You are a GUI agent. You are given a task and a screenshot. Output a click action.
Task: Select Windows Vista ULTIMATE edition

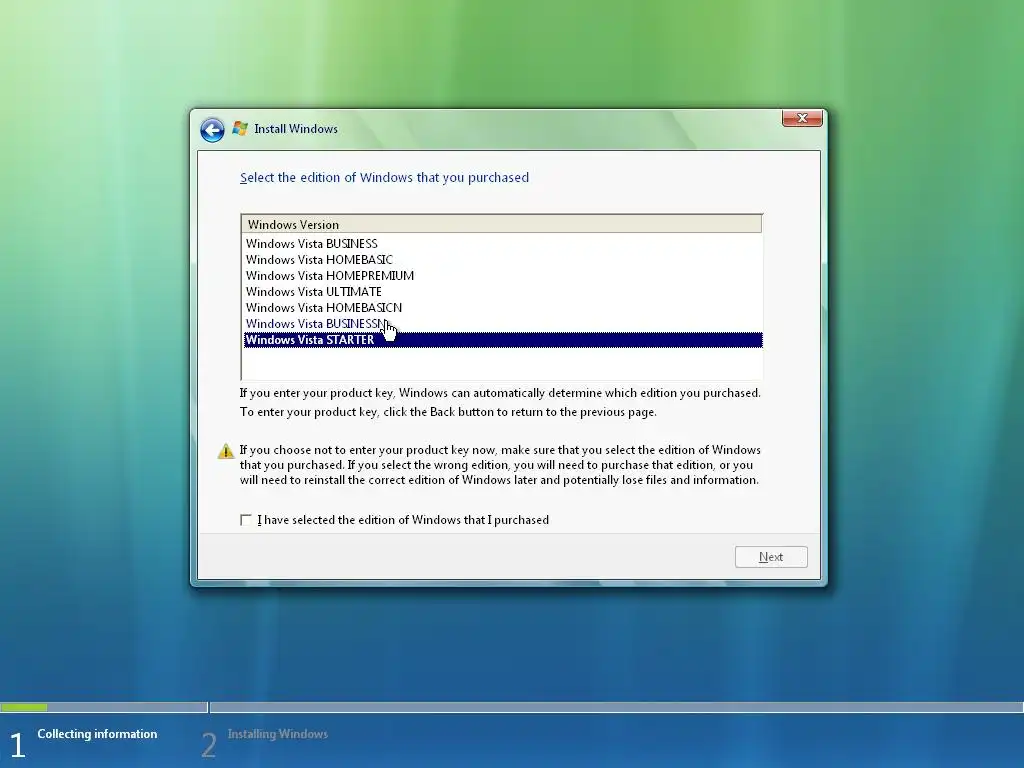pos(503,291)
